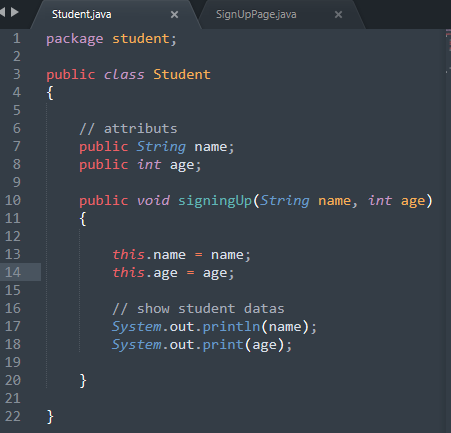
Task: Click line number 3 in gutter
Action: (17, 74)
